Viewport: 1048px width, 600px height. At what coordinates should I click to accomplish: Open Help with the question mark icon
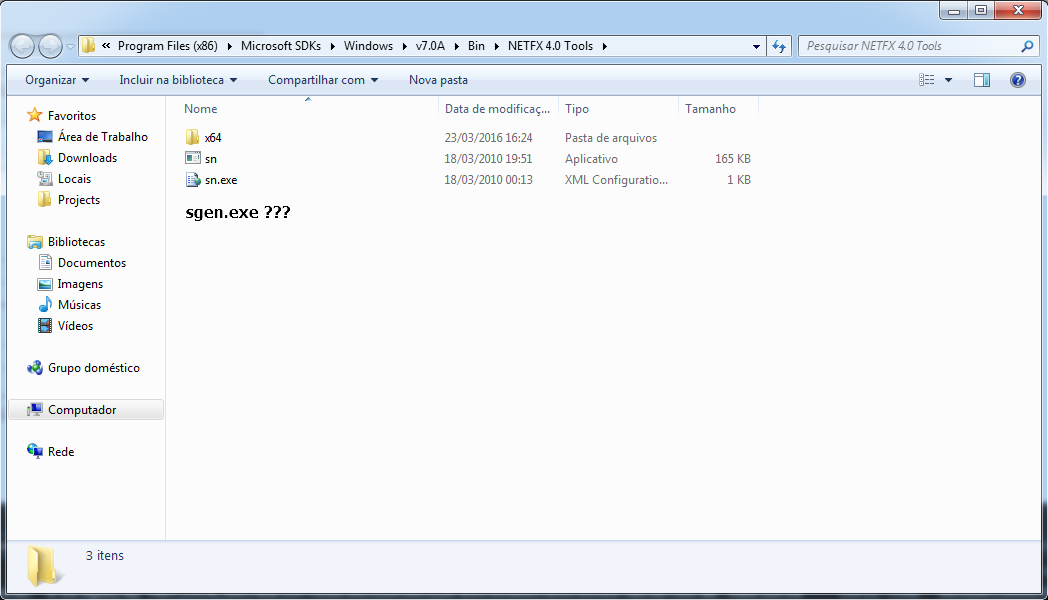coord(1017,80)
